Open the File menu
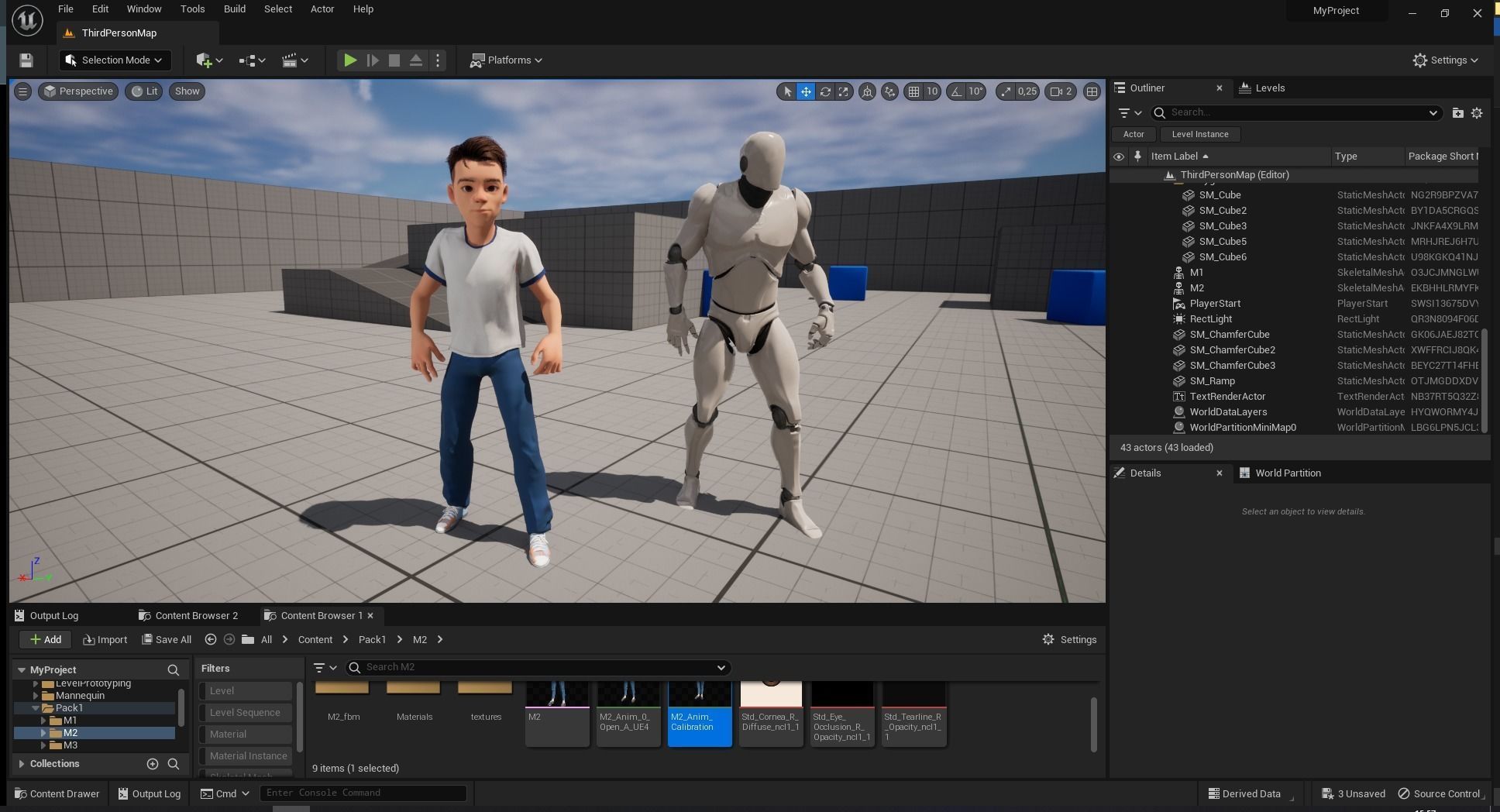 [66, 9]
